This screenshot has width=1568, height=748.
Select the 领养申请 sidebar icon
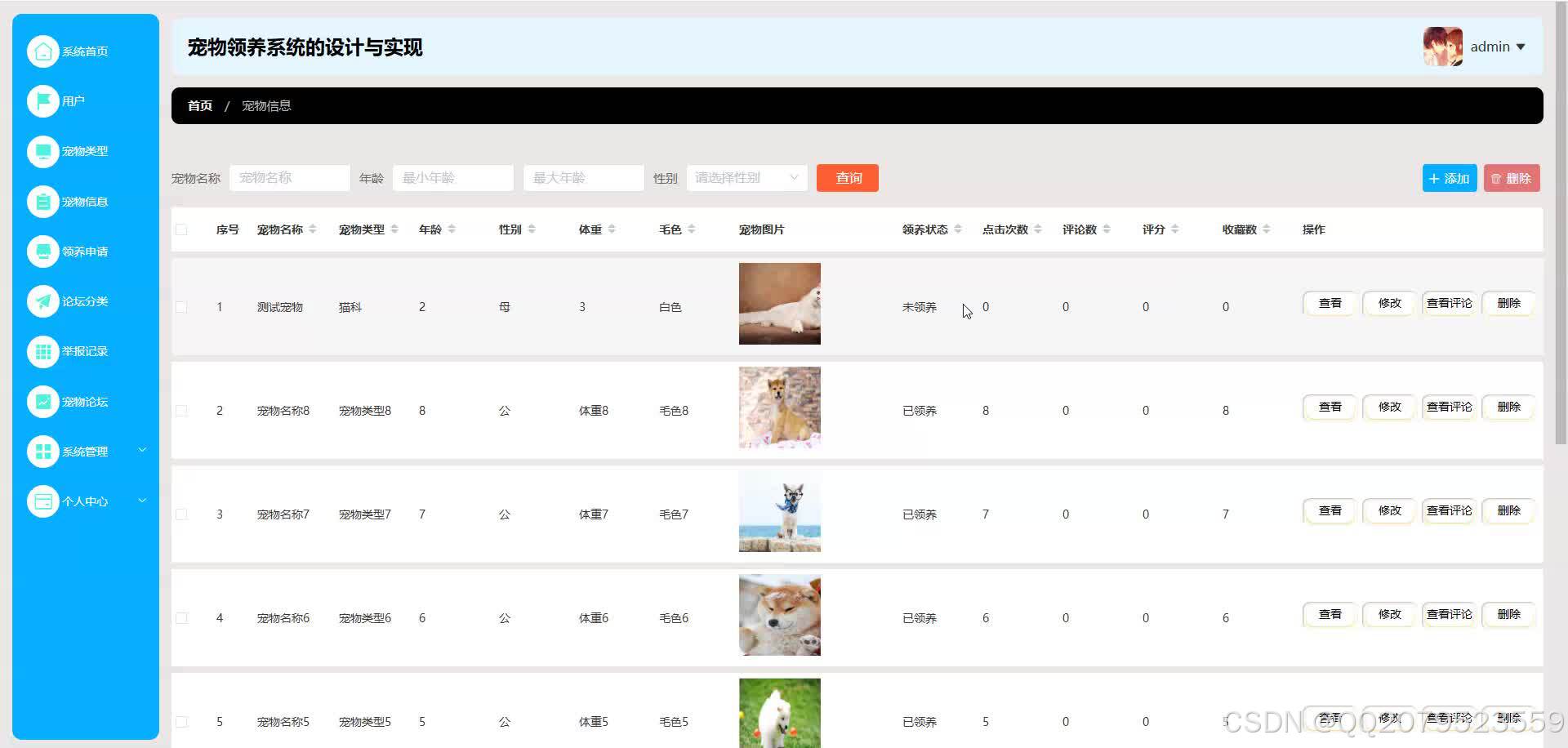[44, 252]
